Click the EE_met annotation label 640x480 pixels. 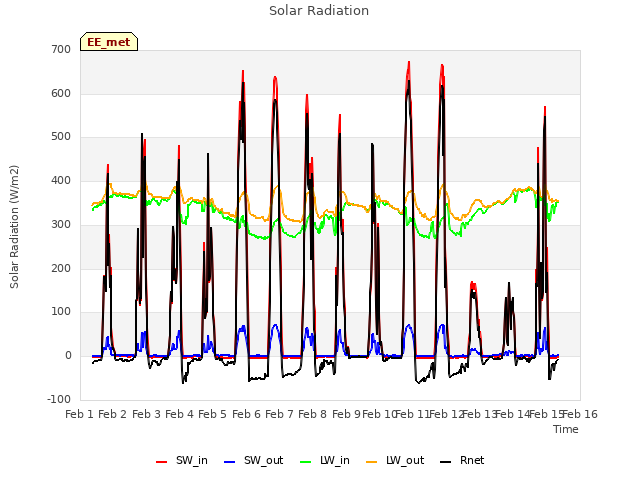tap(109, 42)
